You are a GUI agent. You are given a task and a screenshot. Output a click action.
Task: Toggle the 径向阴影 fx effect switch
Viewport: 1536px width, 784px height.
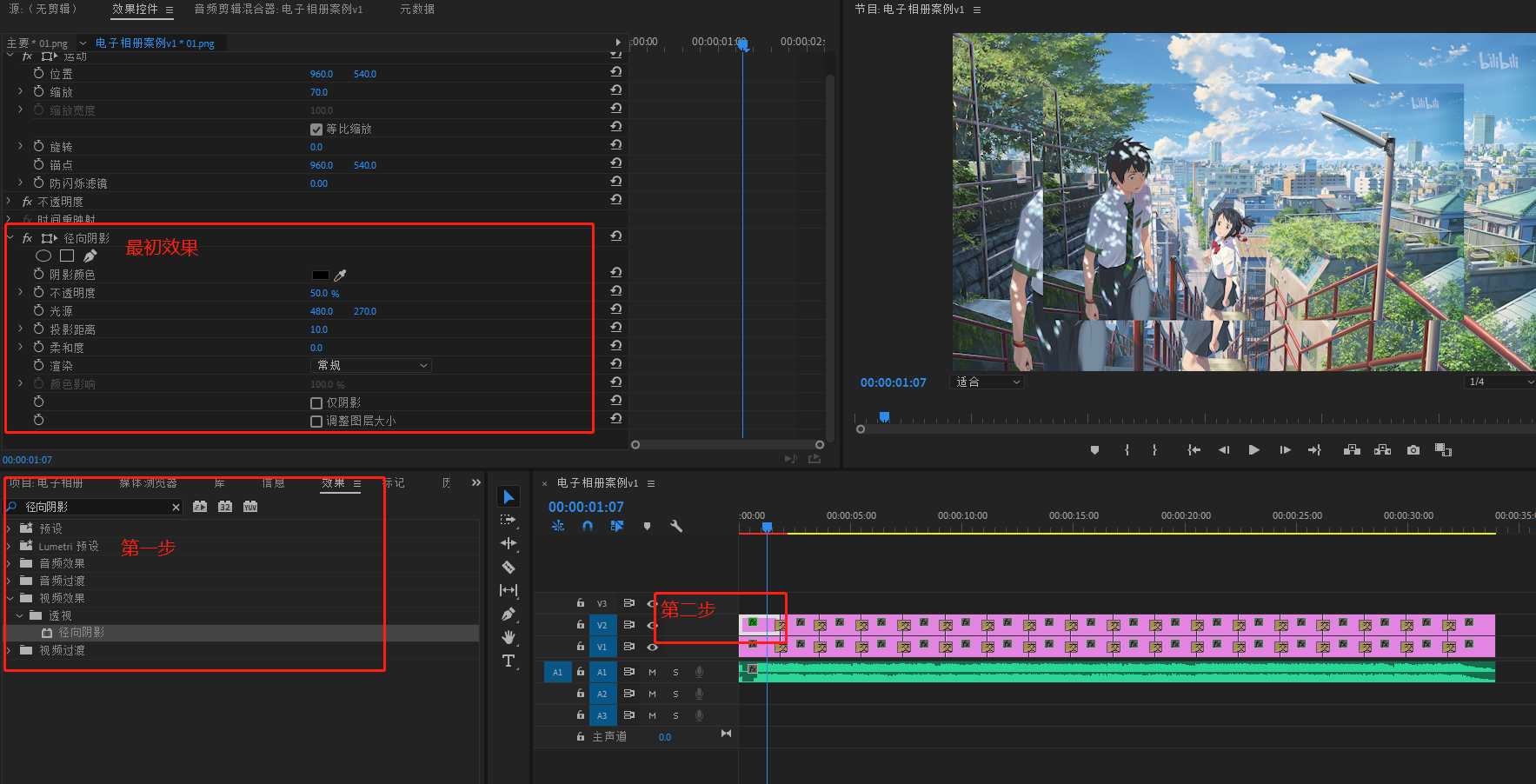[x=28, y=238]
